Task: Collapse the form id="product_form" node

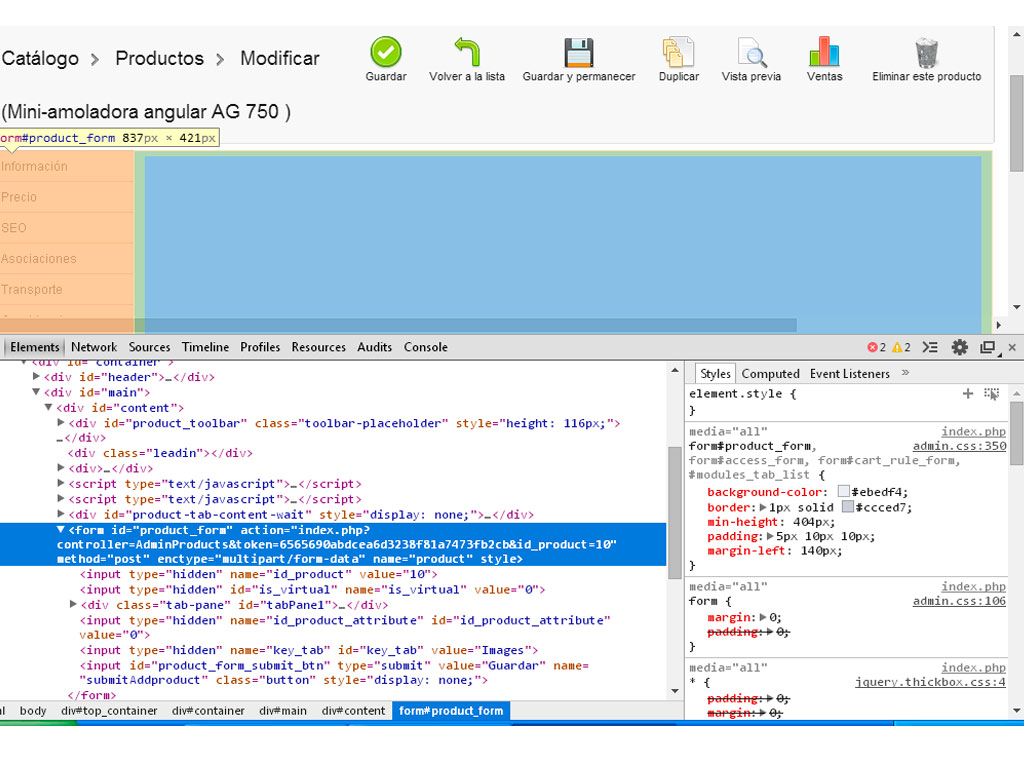Action: [61, 530]
